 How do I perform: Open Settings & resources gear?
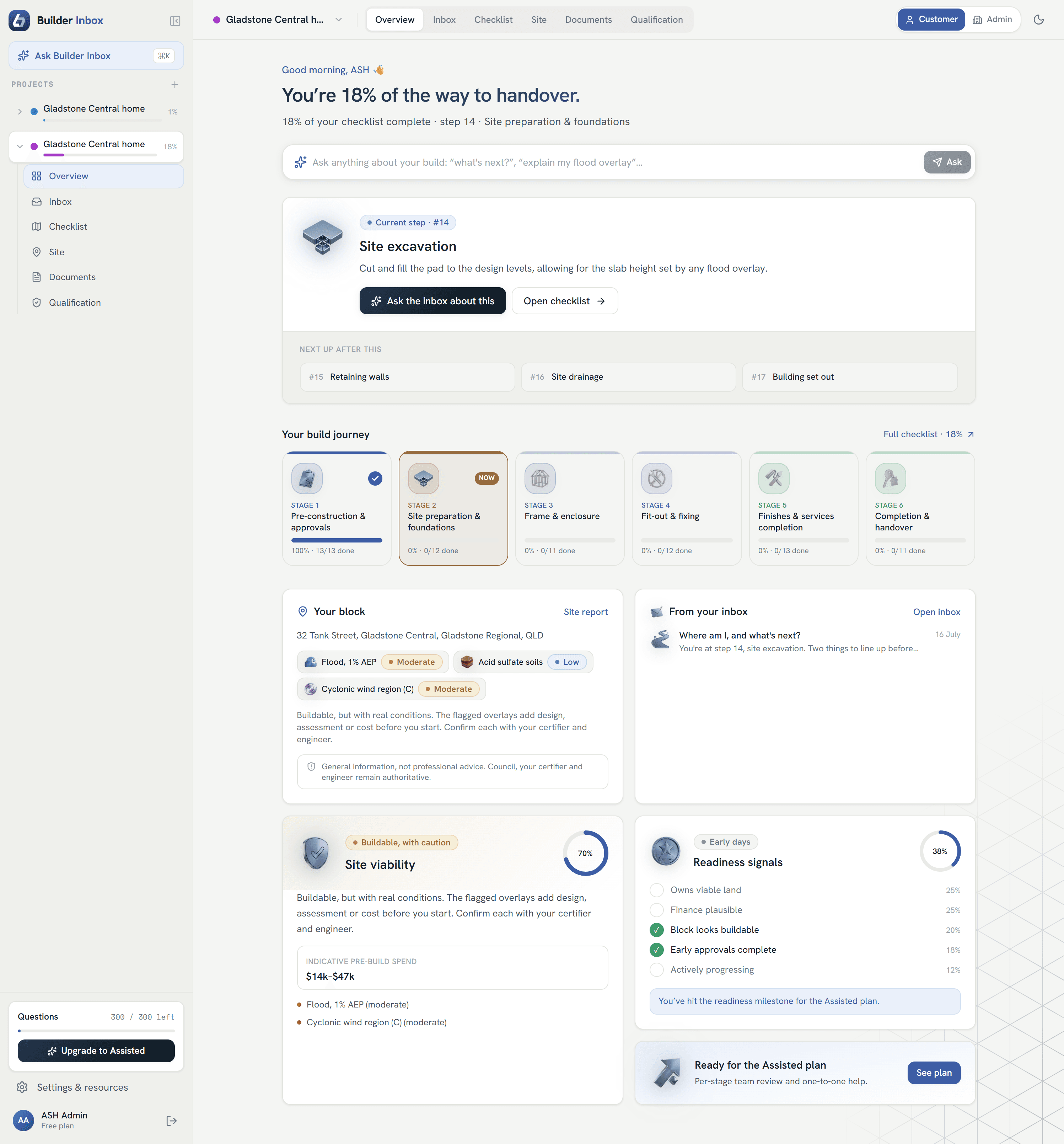coord(22,1087)
